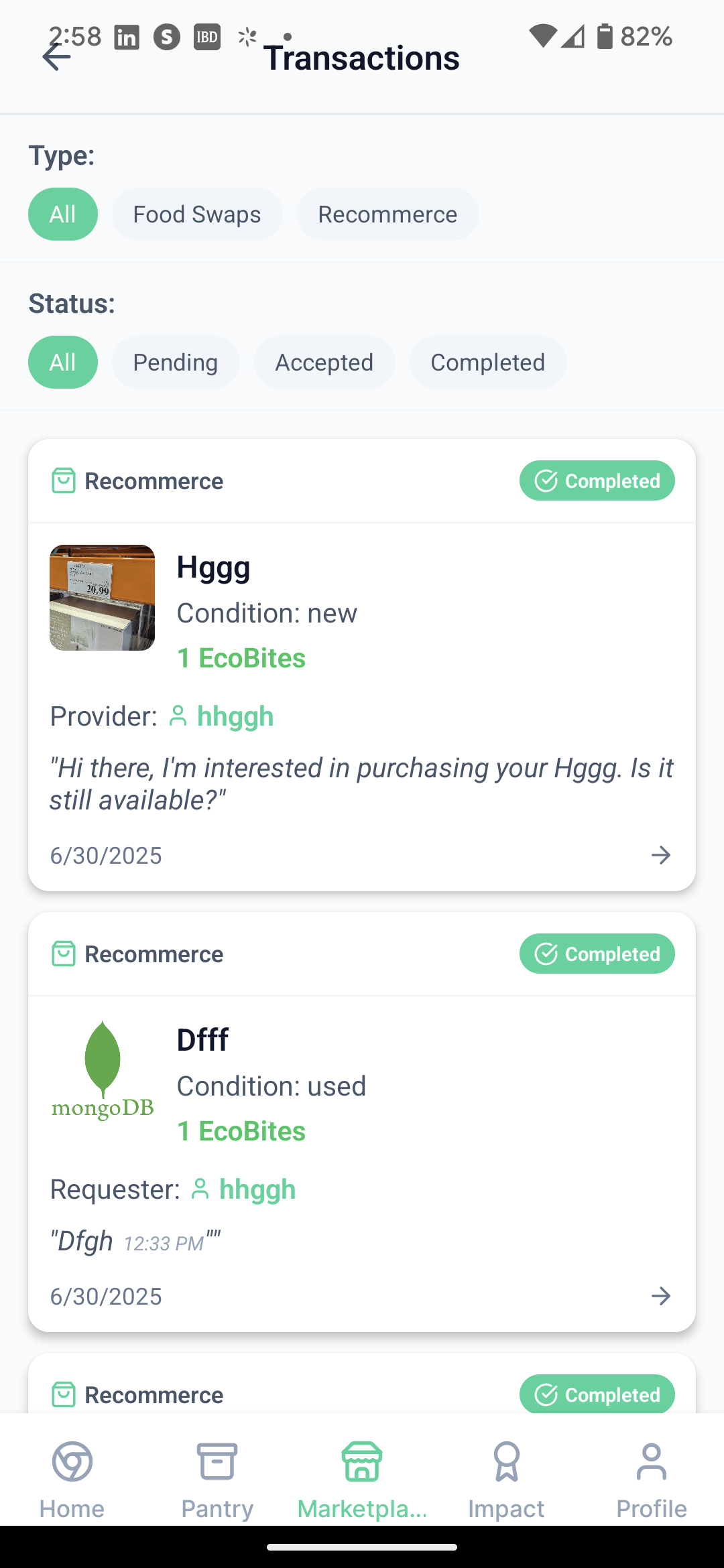Filter transactions by Food Swaps type
The width and height of the screenshot is (724, 1568).
point(197,214)
